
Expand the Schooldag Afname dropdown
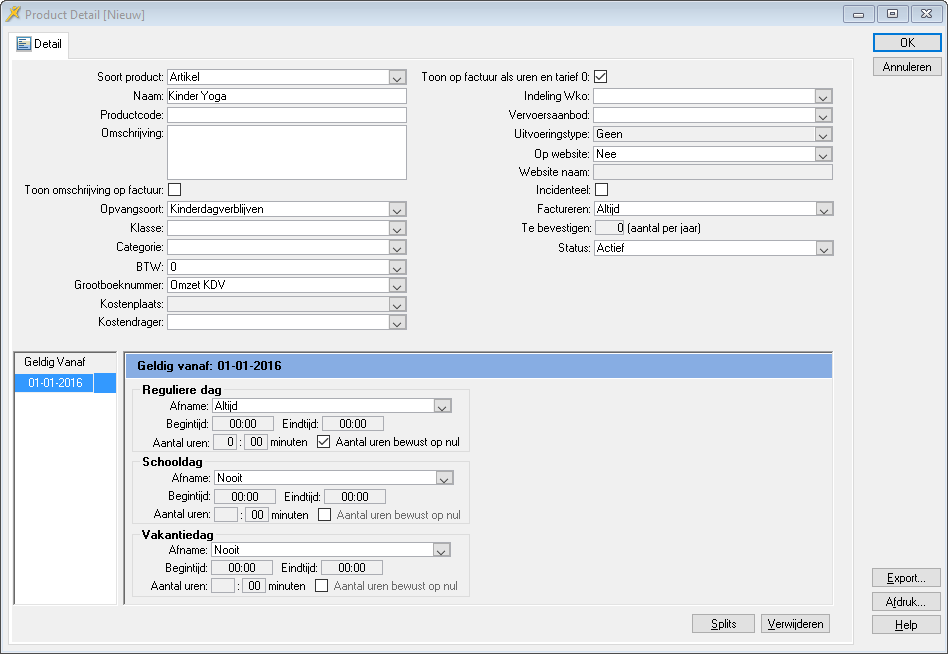point(445,478)
